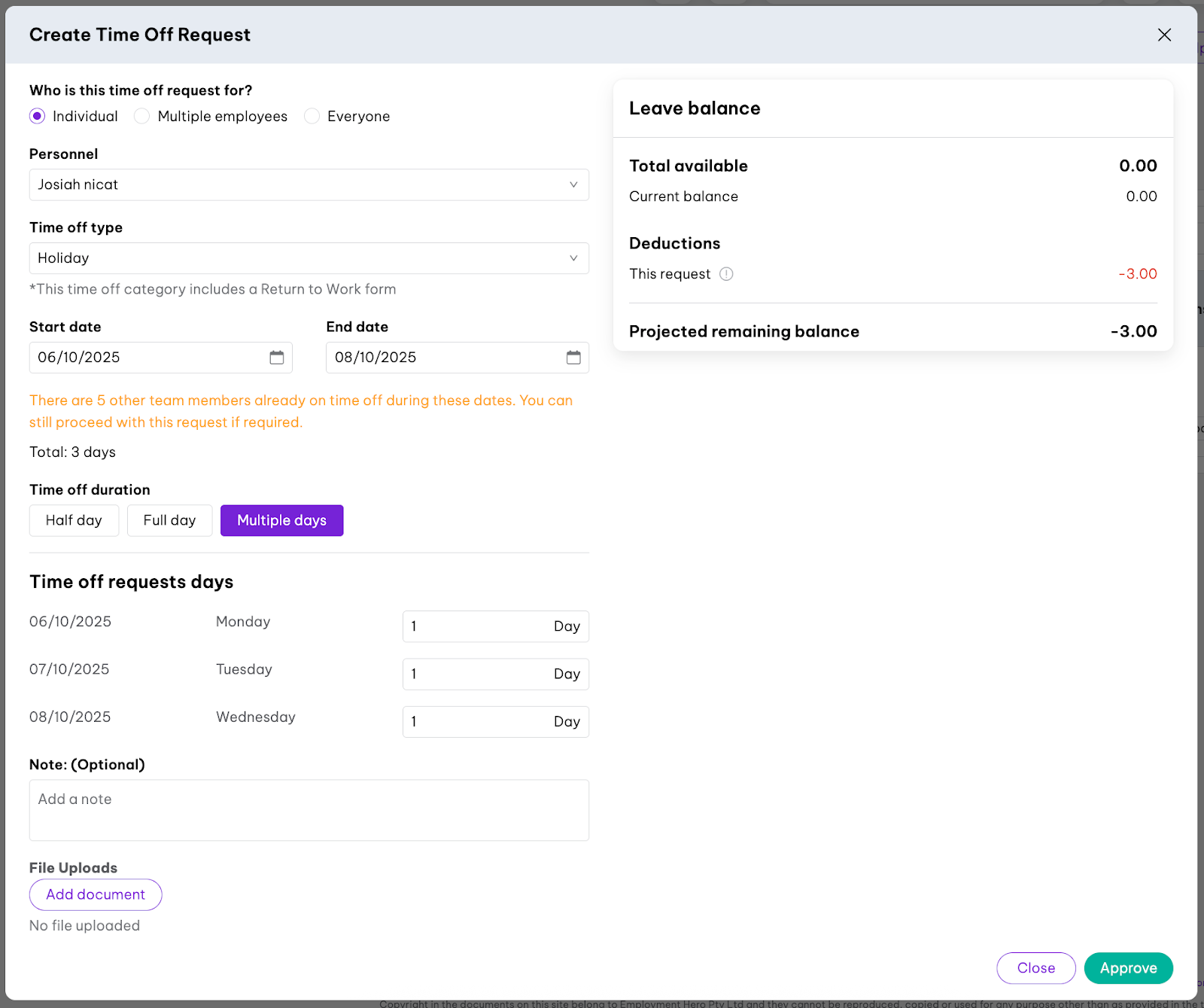
Task: Select the Multiple days duration option
Action: [281, 520]
